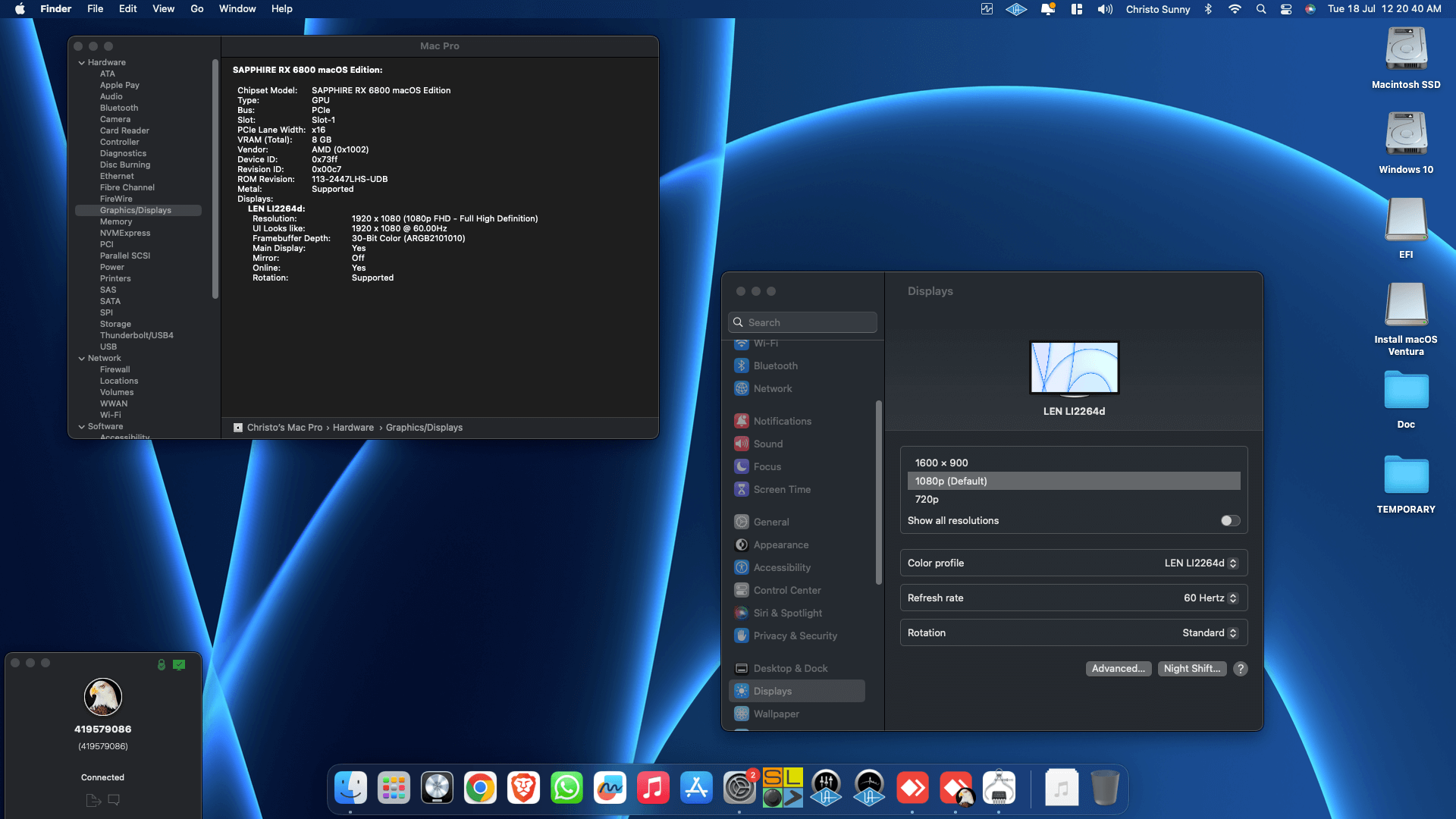Image resolution: width=1456 pixels, height=819 pixels.
Task: Open System Settings icon in the Dock
Action: click(739, 789)
